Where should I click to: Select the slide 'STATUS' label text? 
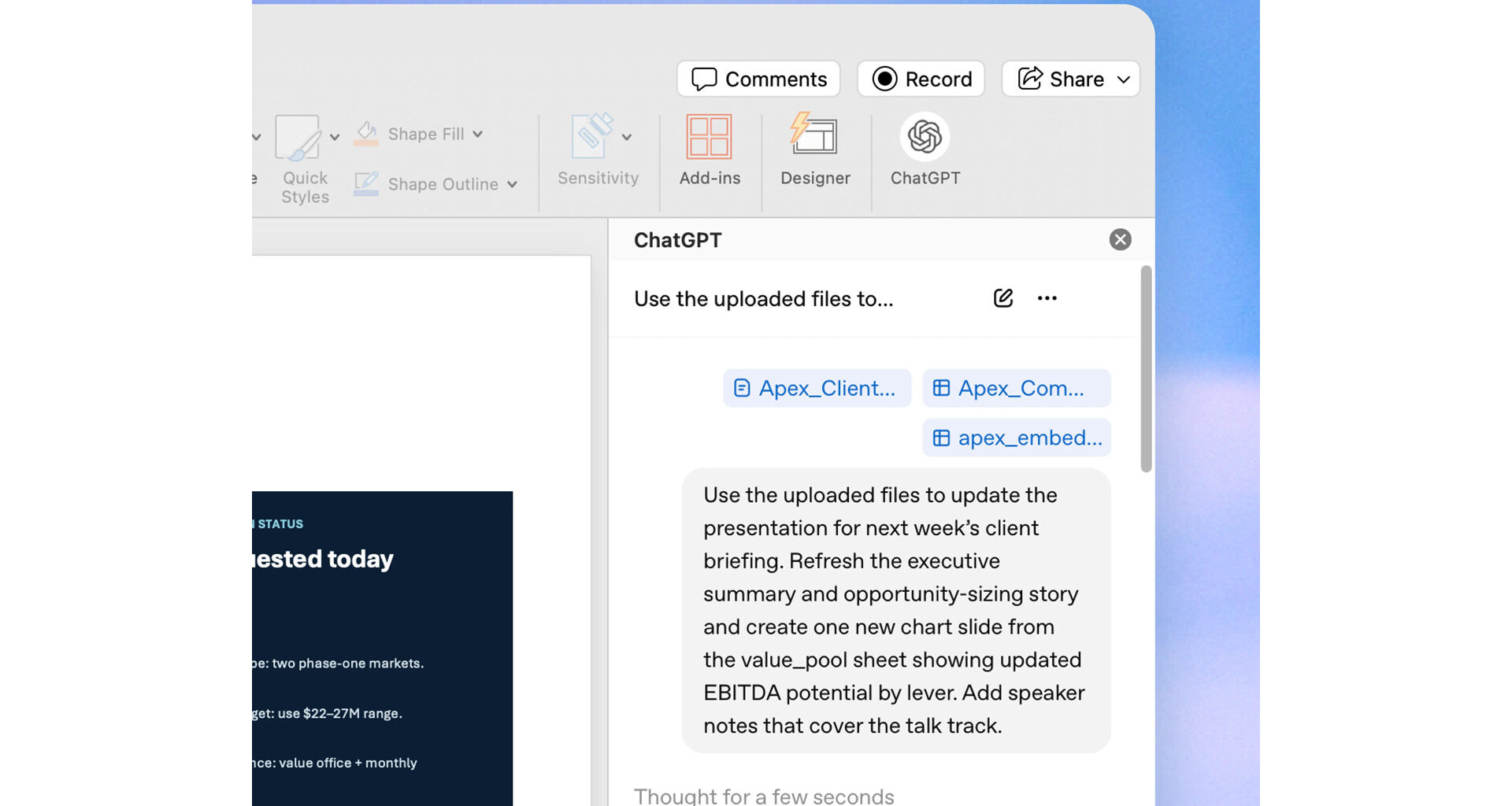point(280,524)
